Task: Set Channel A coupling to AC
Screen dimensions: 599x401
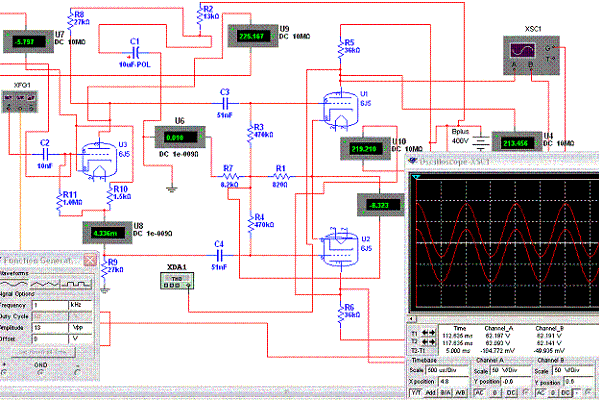Action: pos(479,392)
